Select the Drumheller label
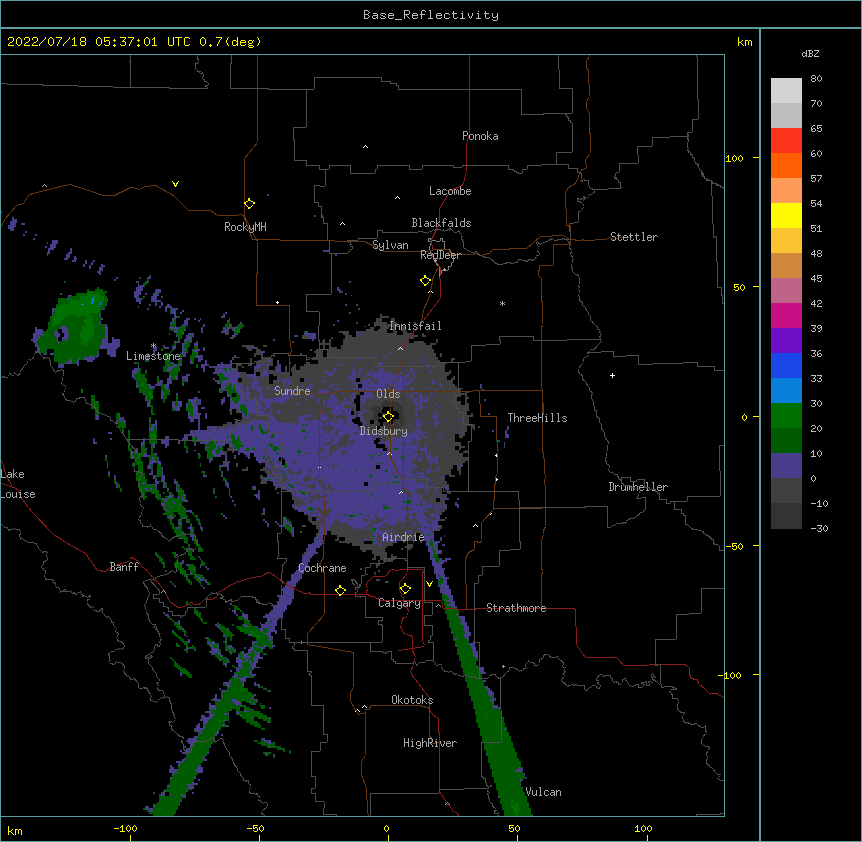Screen dimensions: 862x842 click(x=638, y=487)
